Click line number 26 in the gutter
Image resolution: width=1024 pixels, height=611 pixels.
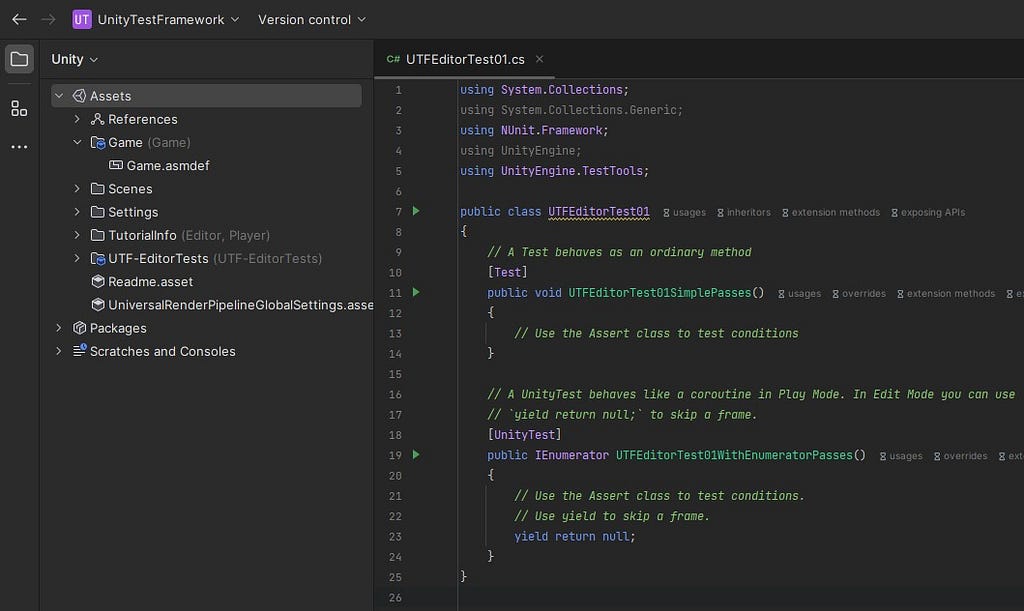(x=395, y=598)
